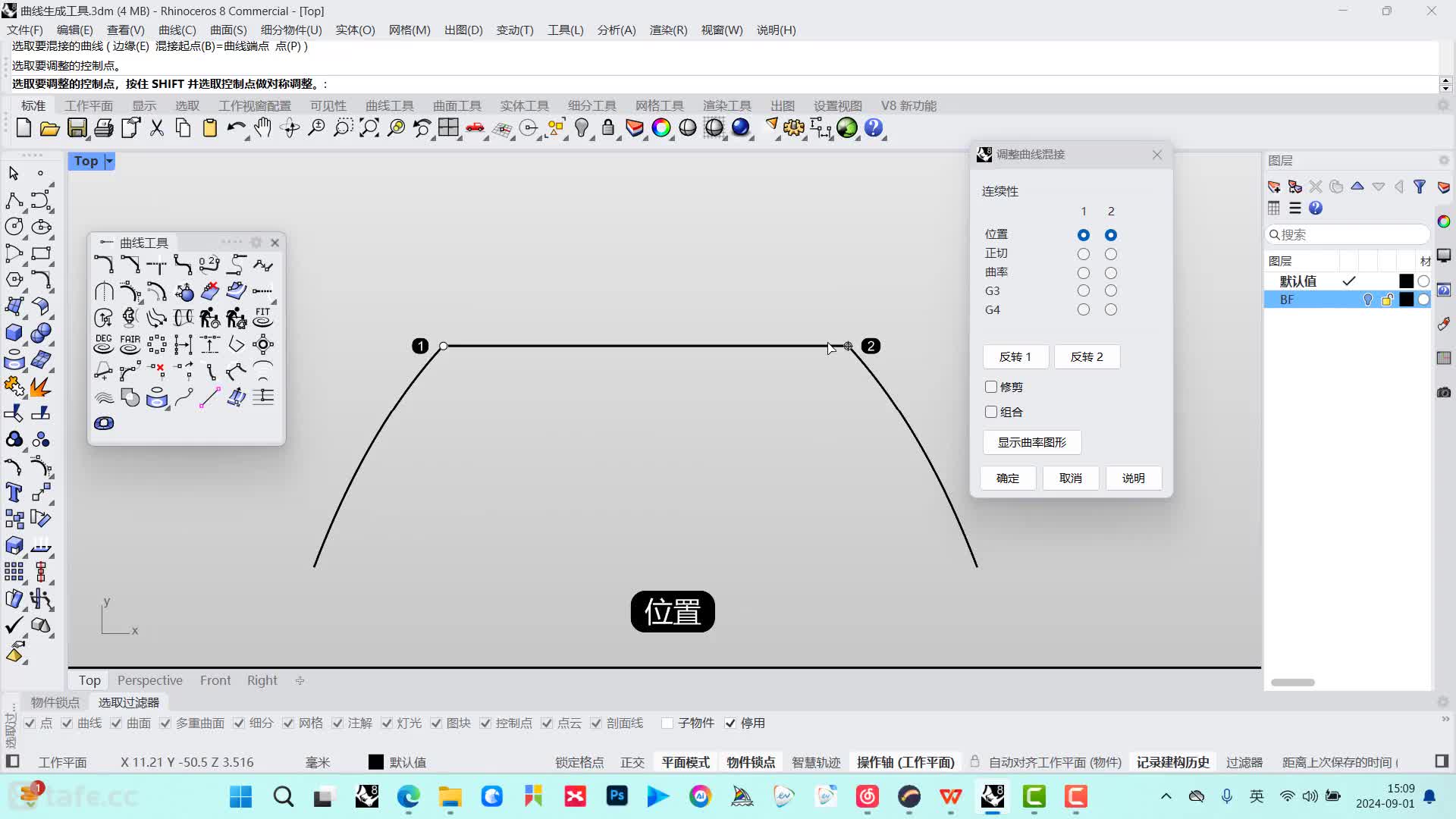
Task: Open a file with the folder icon
Action: click(x=50, y=128)
